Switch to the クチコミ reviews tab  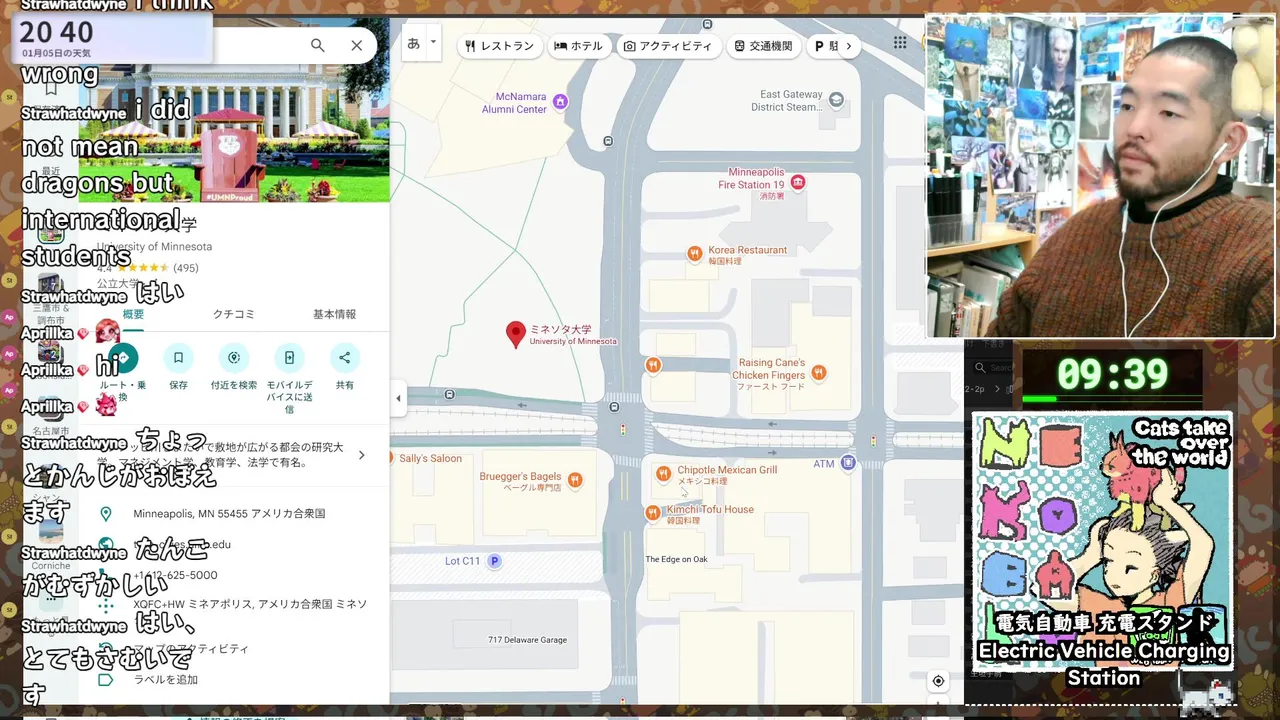[x=234, y=314]
